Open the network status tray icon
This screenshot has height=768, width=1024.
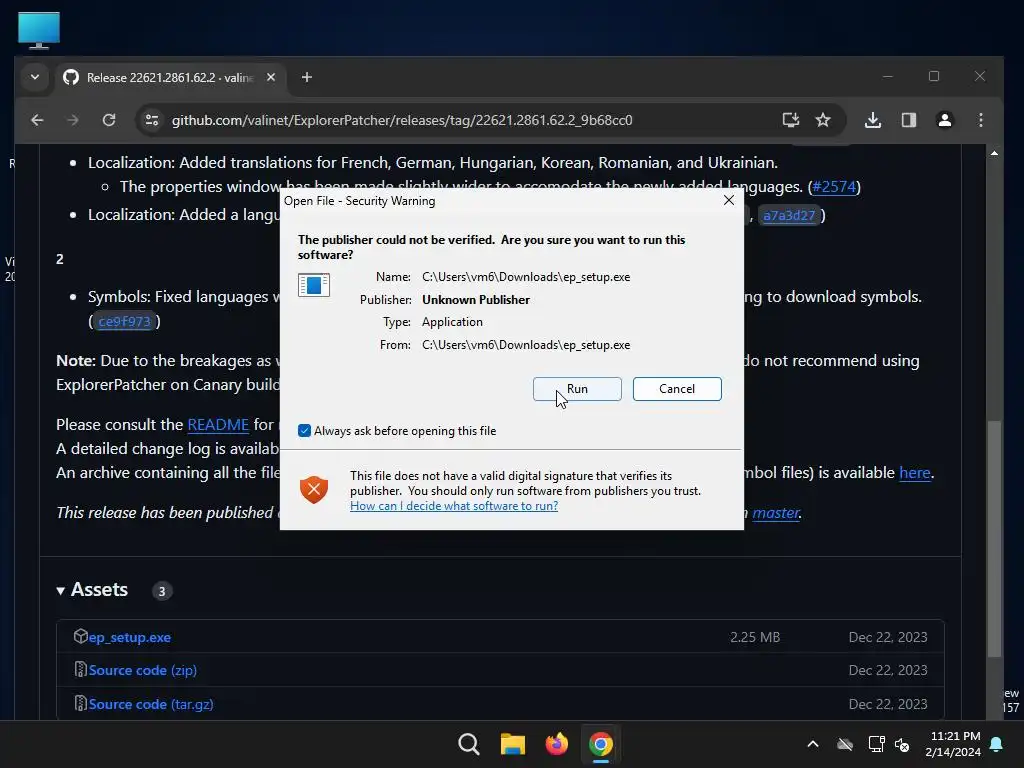(876, 744)
